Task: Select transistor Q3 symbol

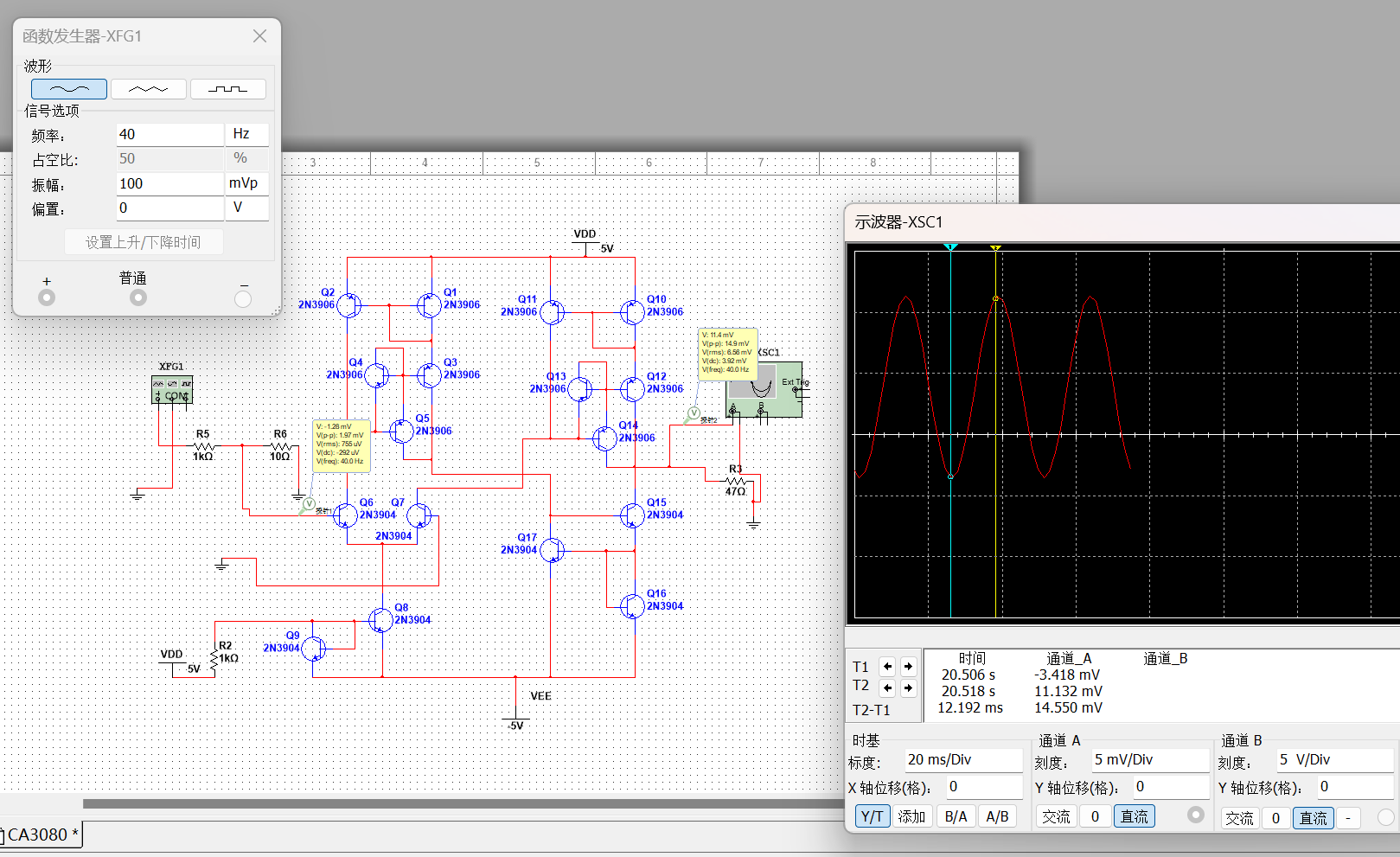Action: (429, 375)
